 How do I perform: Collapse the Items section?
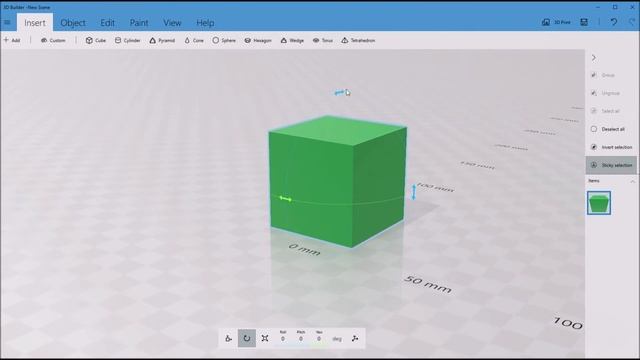click(633, 181)
